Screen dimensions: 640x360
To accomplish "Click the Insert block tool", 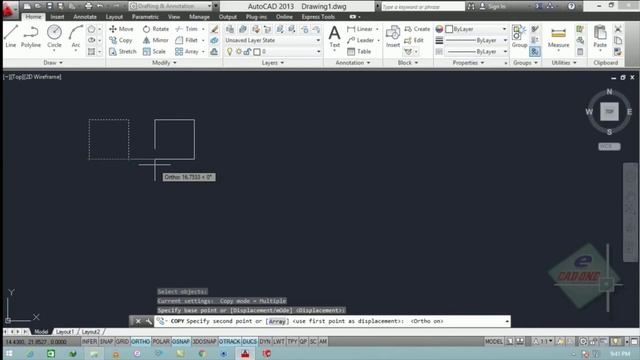I will (393, 36).
